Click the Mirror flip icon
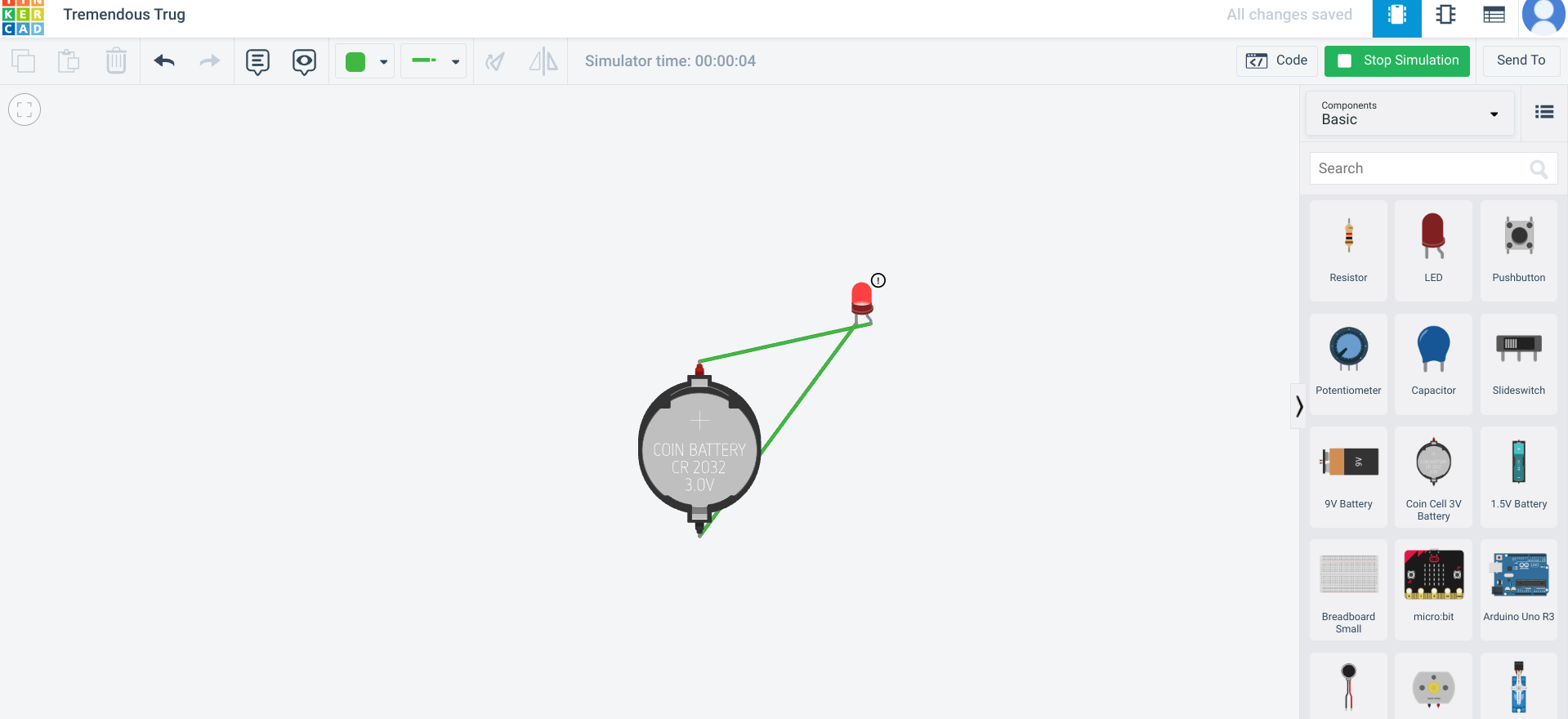 (543, 61)
